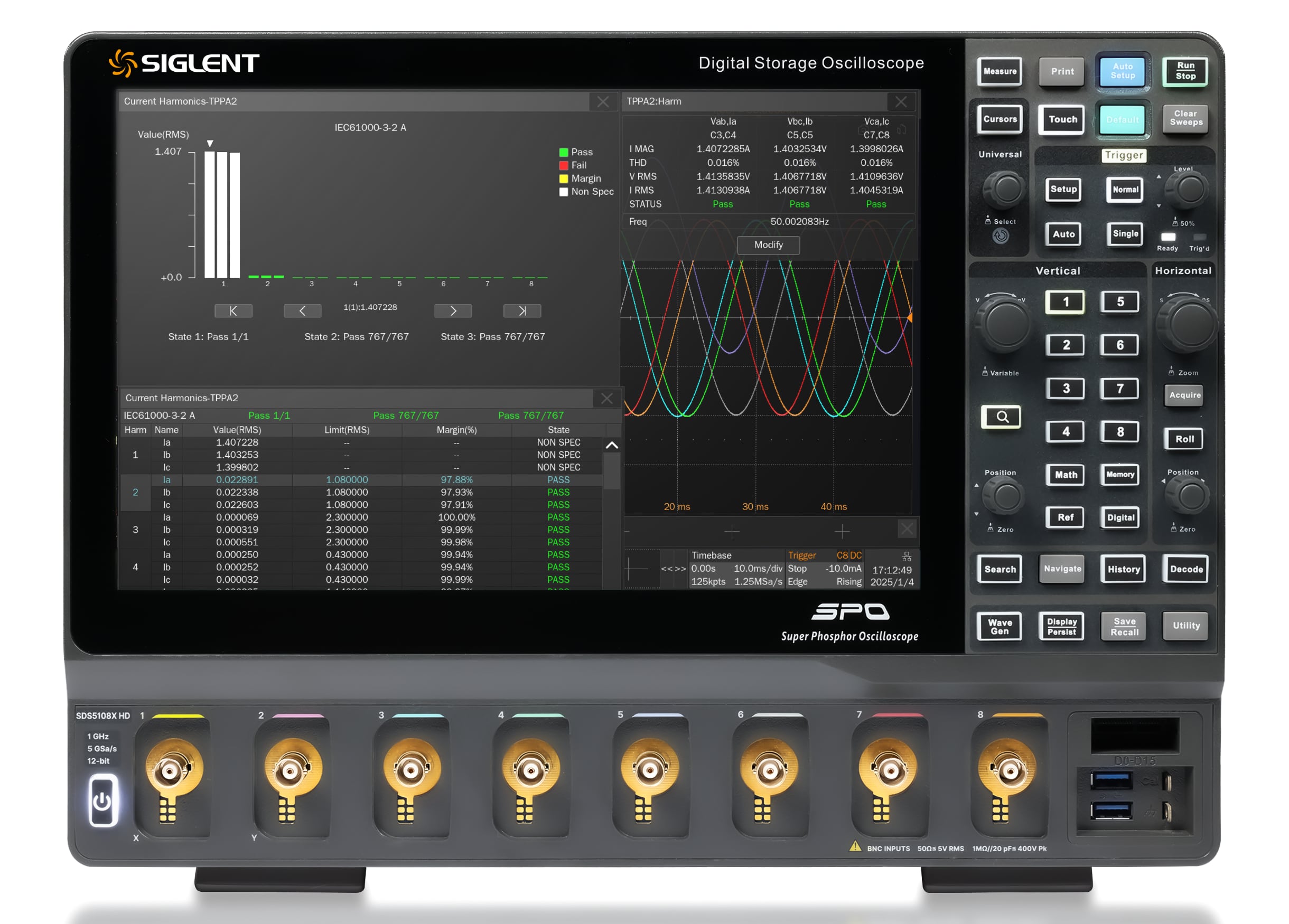Screen dimensions: 1289x924
Task: Toggle the Run Stop button
Action: coord(1185,72)
